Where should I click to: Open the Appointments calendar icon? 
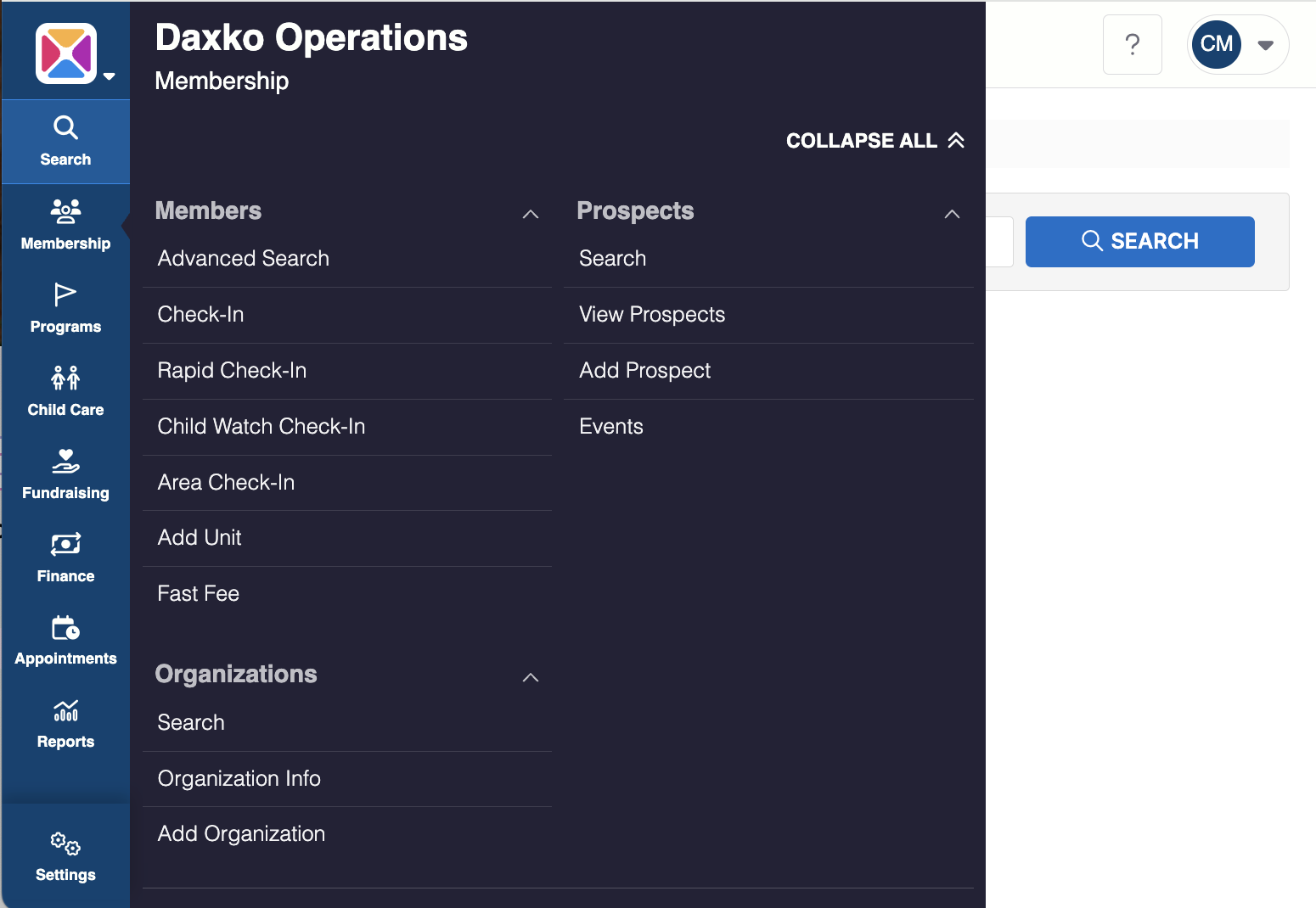65,628
